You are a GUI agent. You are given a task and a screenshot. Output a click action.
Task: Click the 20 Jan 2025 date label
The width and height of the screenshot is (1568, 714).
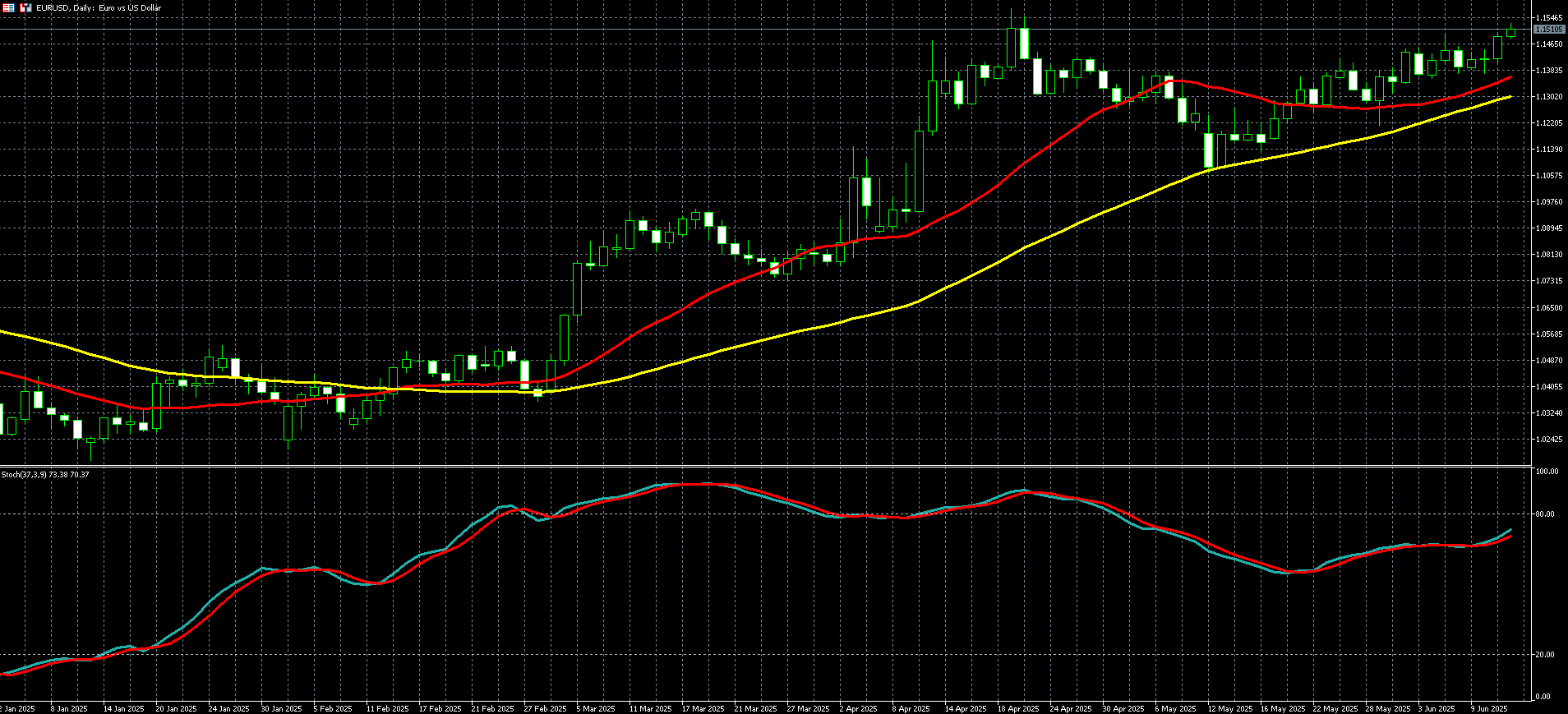pyautogui.click(x=176, y=708)
